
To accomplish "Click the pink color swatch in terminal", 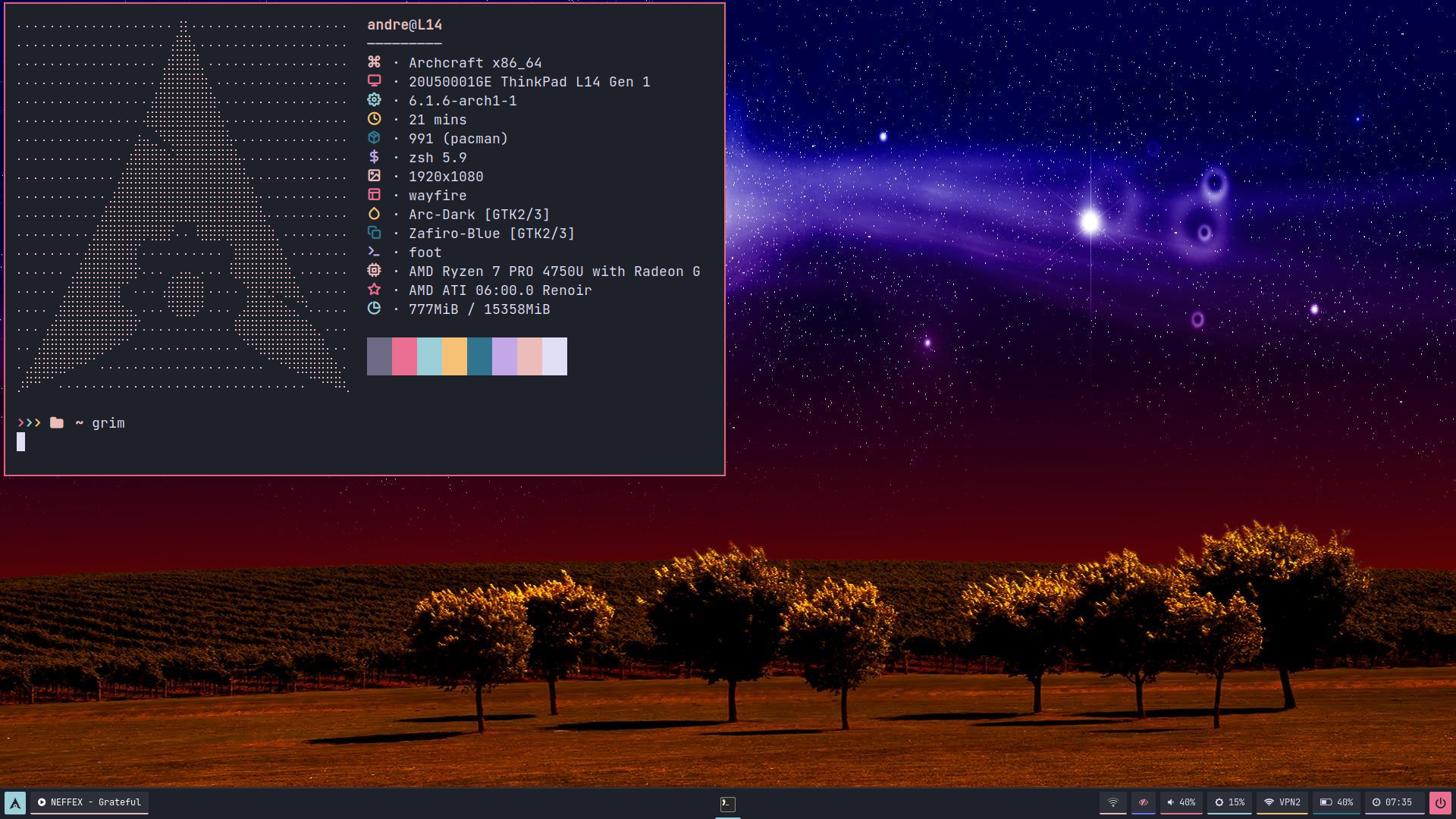I will point(404,356).
